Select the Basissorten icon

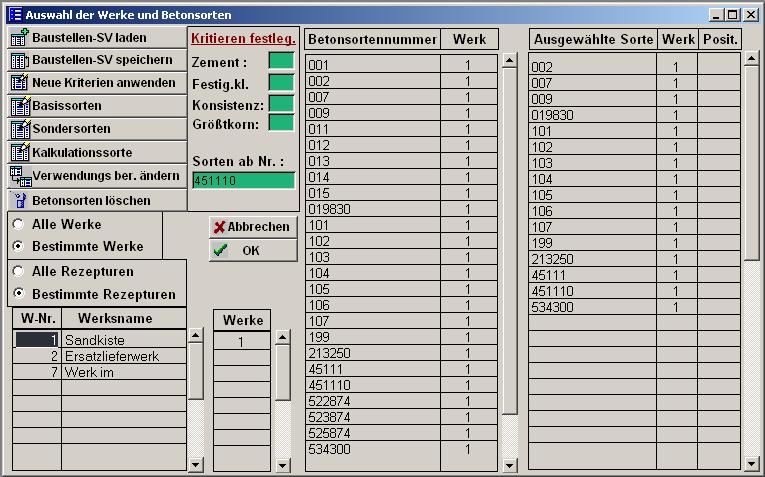[x=19, y=106]
